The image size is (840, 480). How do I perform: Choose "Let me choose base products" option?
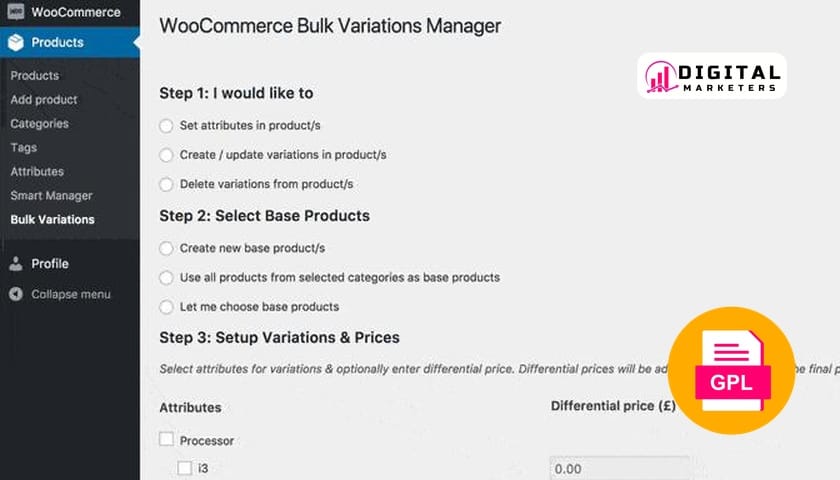coord(166,307)
